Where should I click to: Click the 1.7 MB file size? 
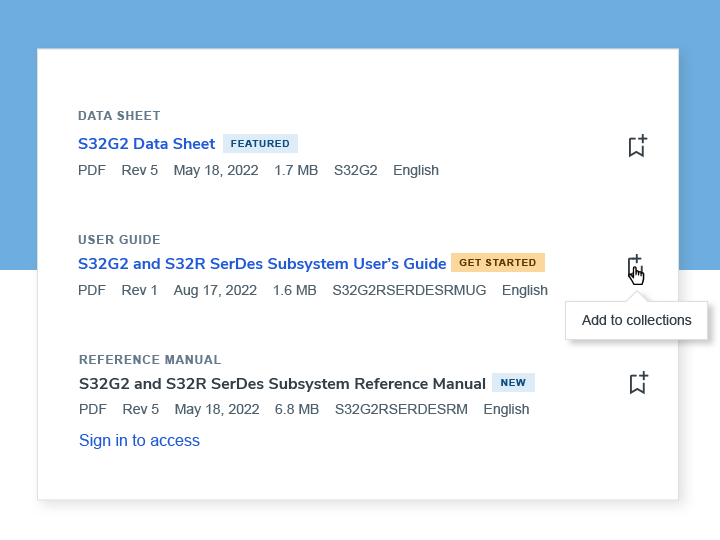(x=295, y=171)
